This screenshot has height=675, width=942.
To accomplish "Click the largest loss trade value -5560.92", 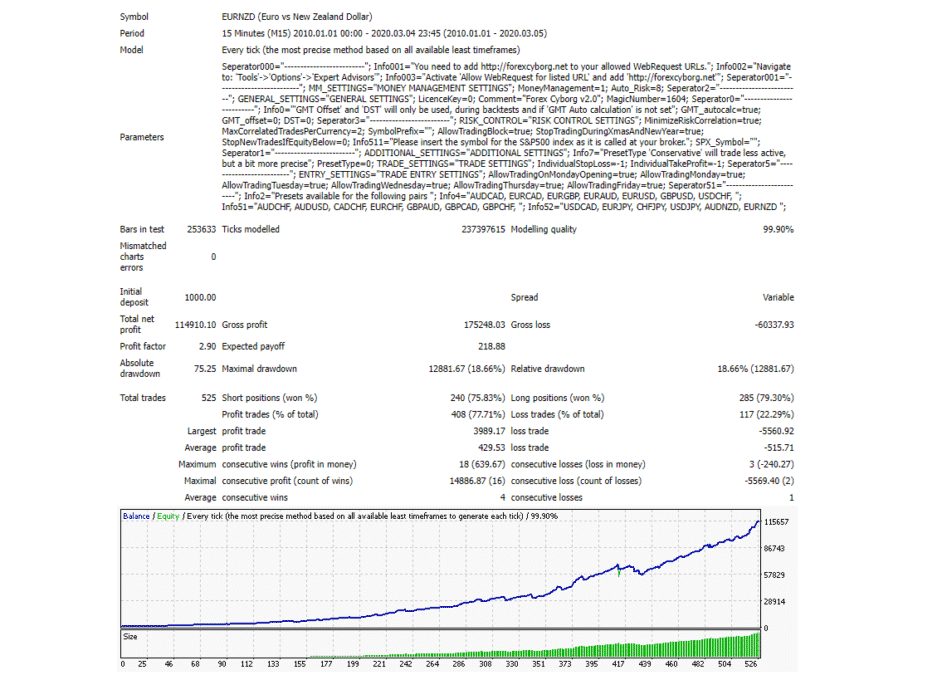I will [776, 431].
